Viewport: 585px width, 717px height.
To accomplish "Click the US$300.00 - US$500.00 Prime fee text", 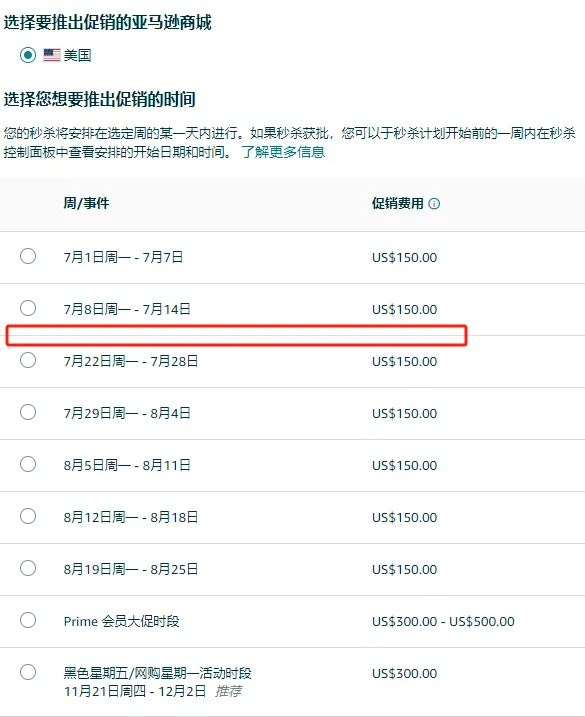I will tap(443, 621).
